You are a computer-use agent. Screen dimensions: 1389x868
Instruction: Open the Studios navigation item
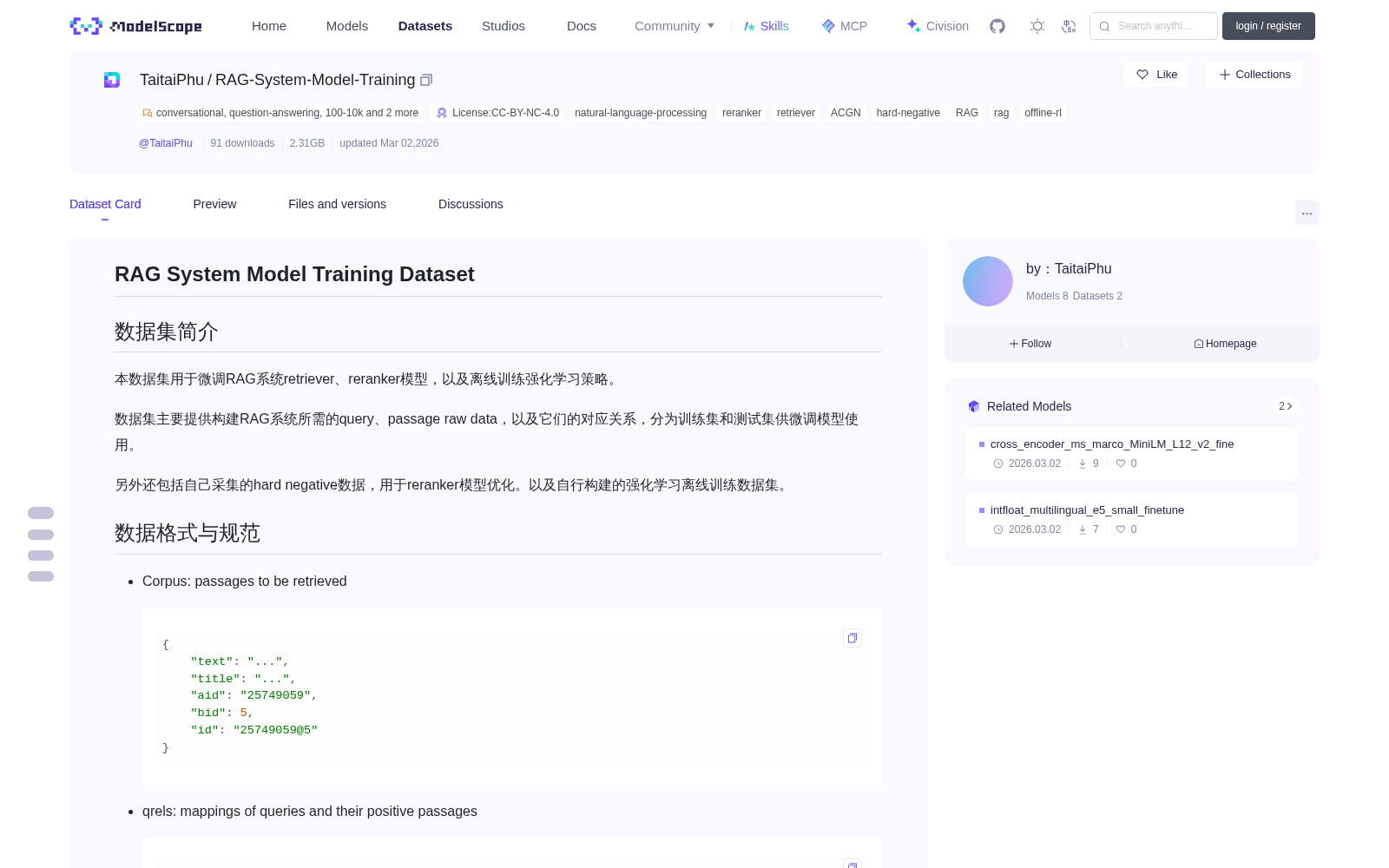504,26
